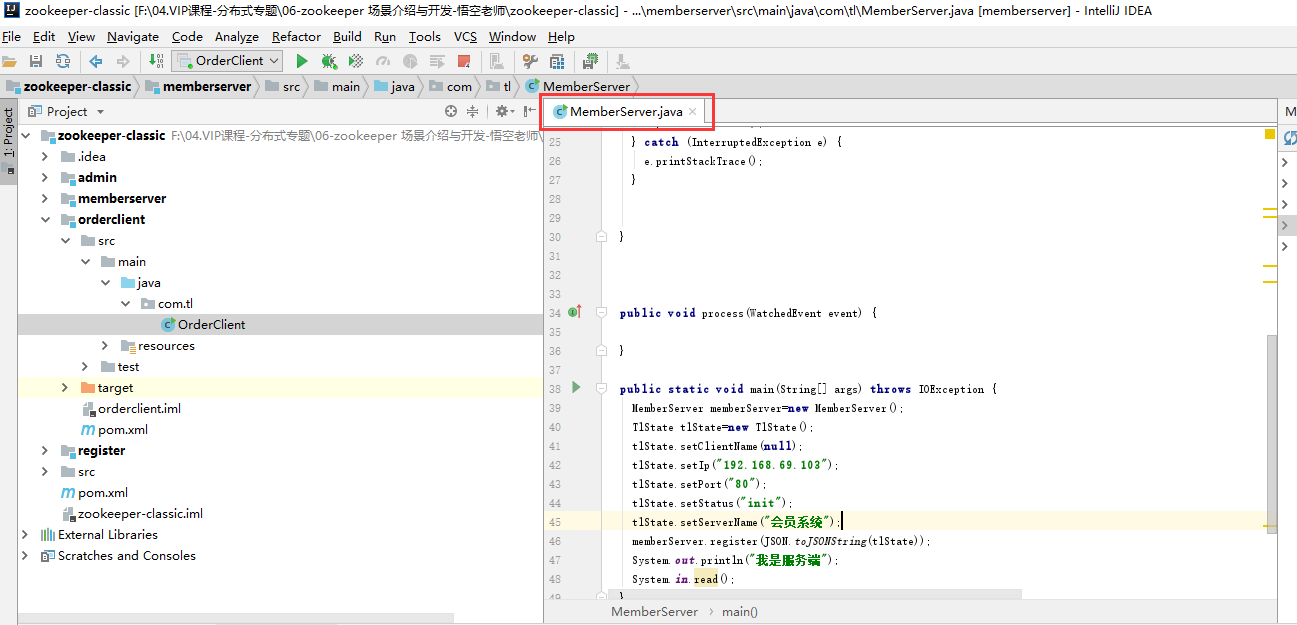Screen dimensions: 1297x625
Task: Click Scroll from Source target icon
Action: [452, 112]
